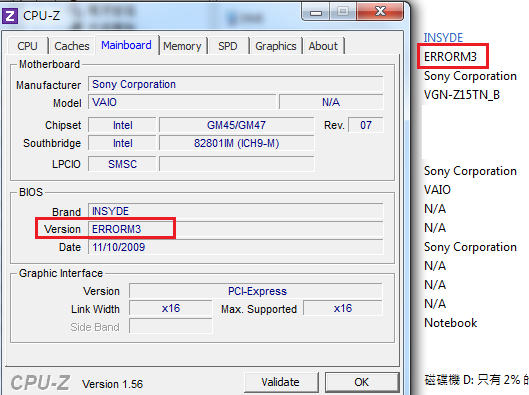Click the disabled maximize button of CPU-Z
The width and height of the screenshot is (529, 395).
(x=343, y=12)
